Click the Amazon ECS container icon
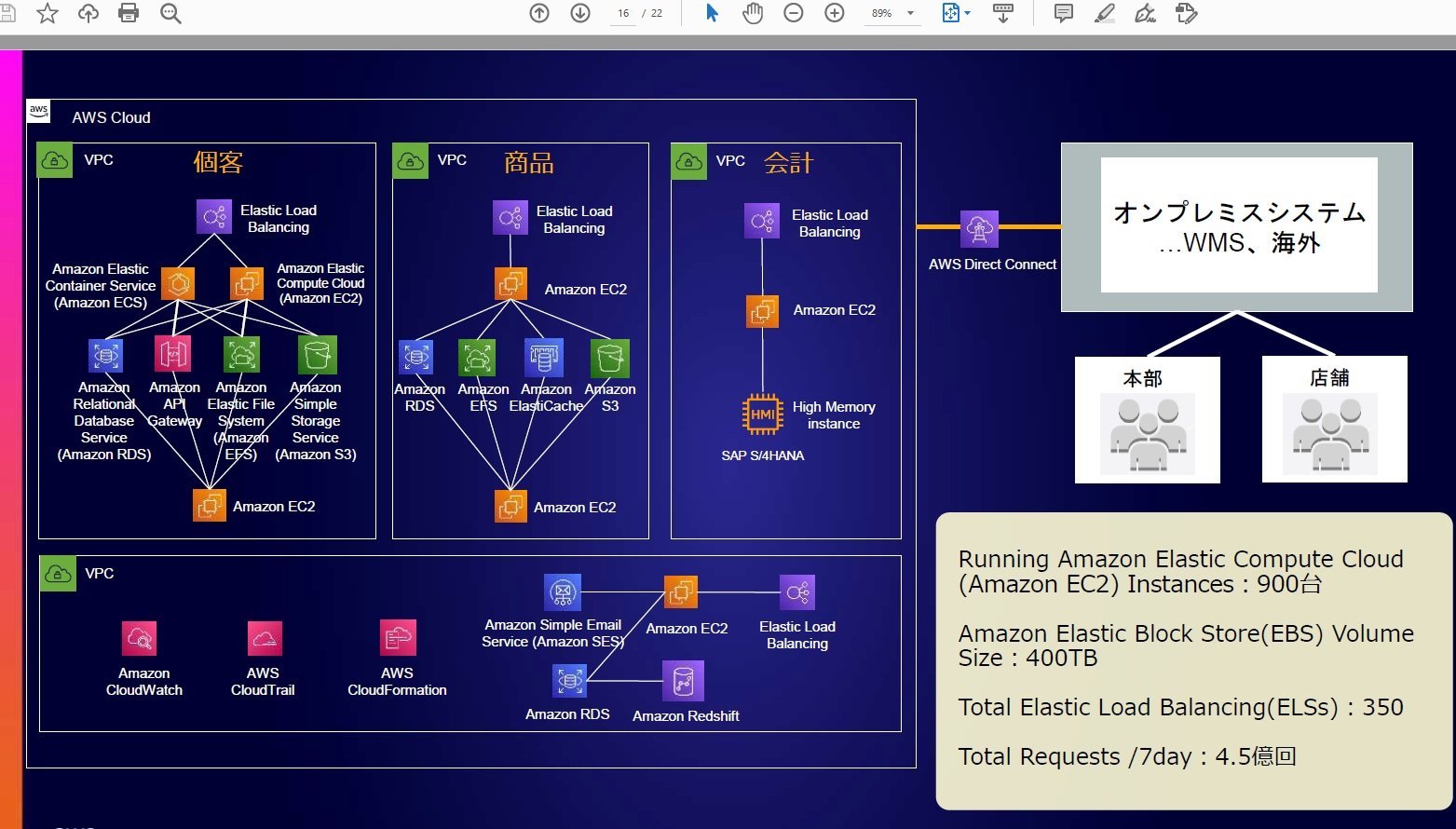 (x=178, y=283)
